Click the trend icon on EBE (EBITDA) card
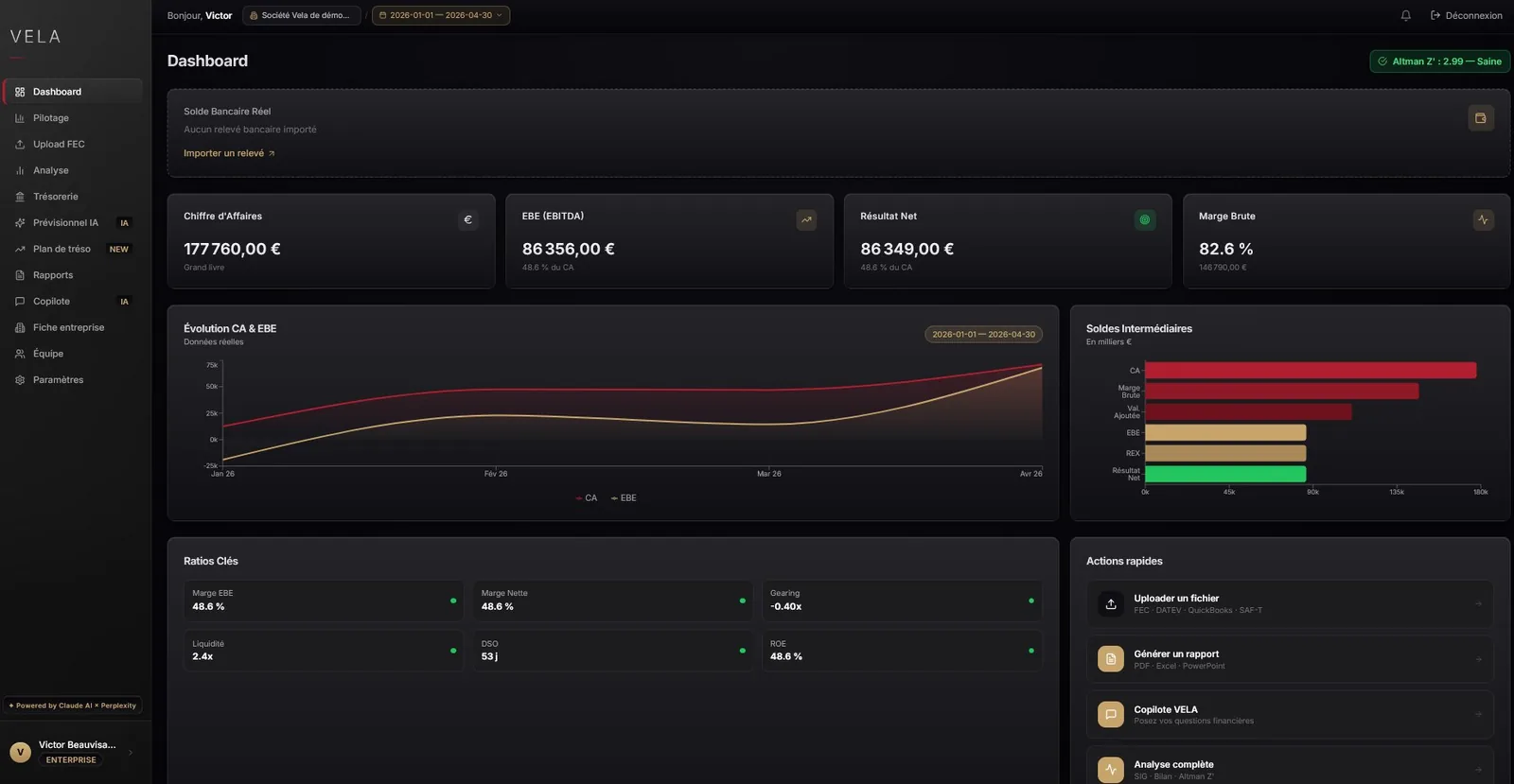This screenshot has width=1514, height=784. point(806,220)
